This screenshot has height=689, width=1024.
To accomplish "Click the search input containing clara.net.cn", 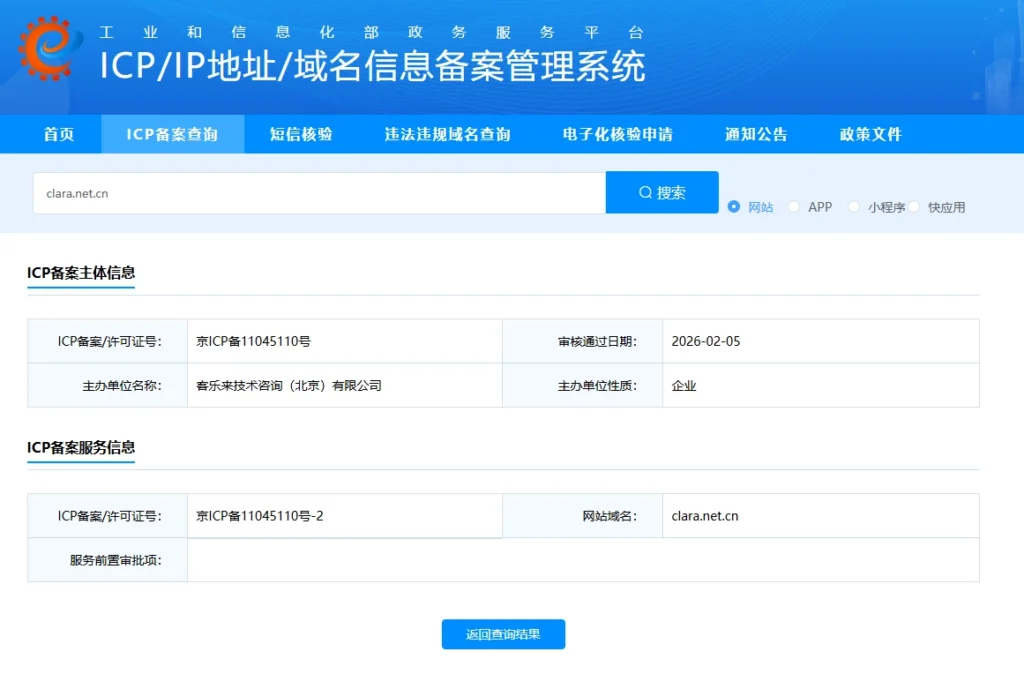I will (300, 192).
